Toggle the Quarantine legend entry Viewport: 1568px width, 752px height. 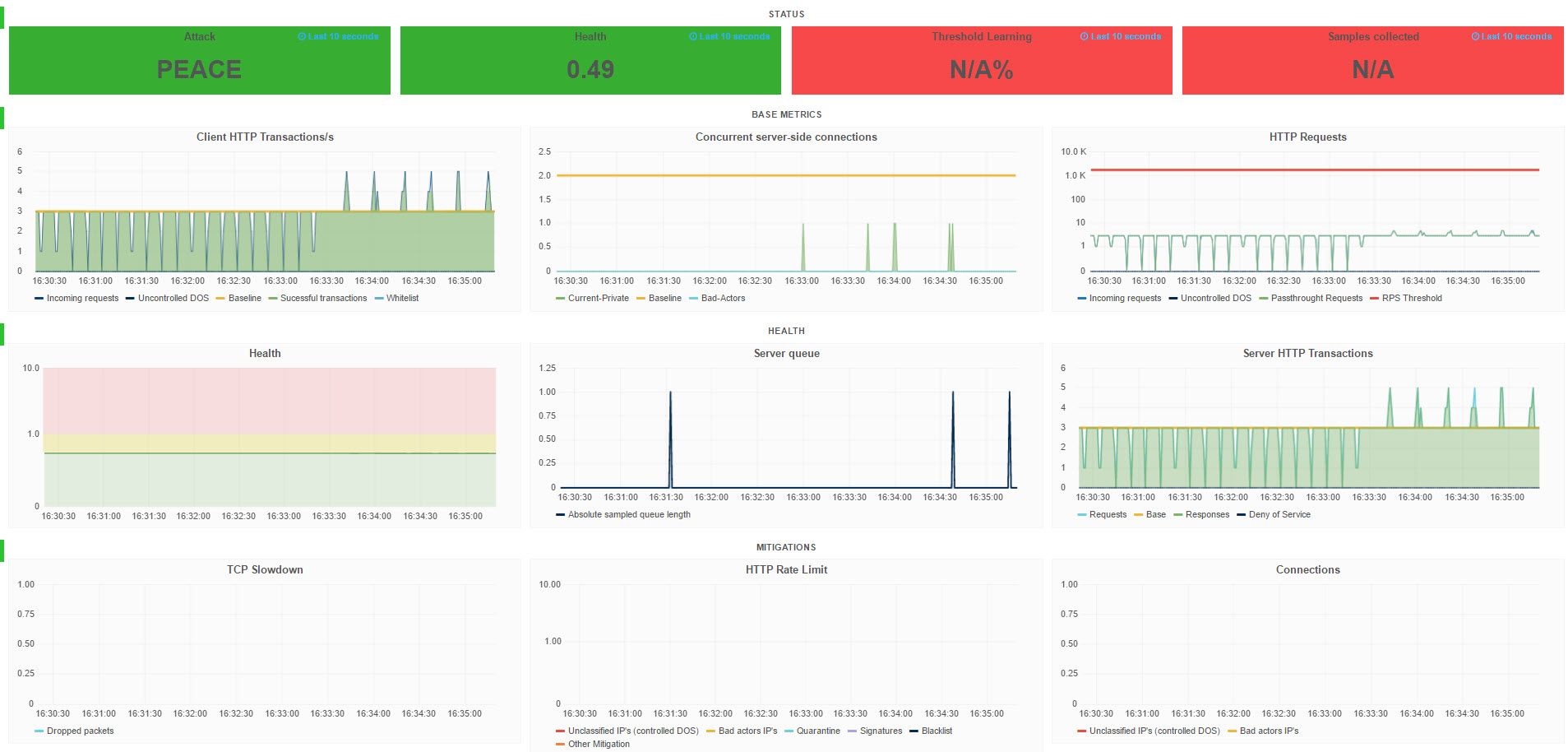pyautogui.click(x=818, y=731)
